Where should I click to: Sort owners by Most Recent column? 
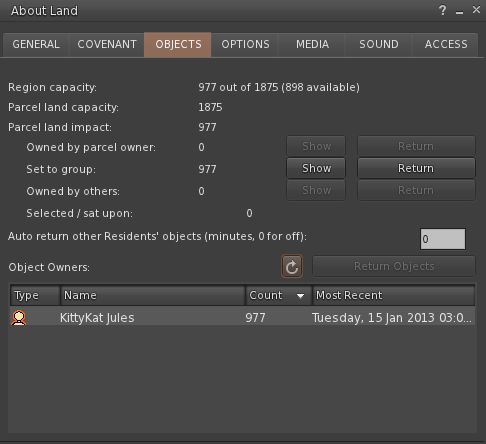point(393,295)
